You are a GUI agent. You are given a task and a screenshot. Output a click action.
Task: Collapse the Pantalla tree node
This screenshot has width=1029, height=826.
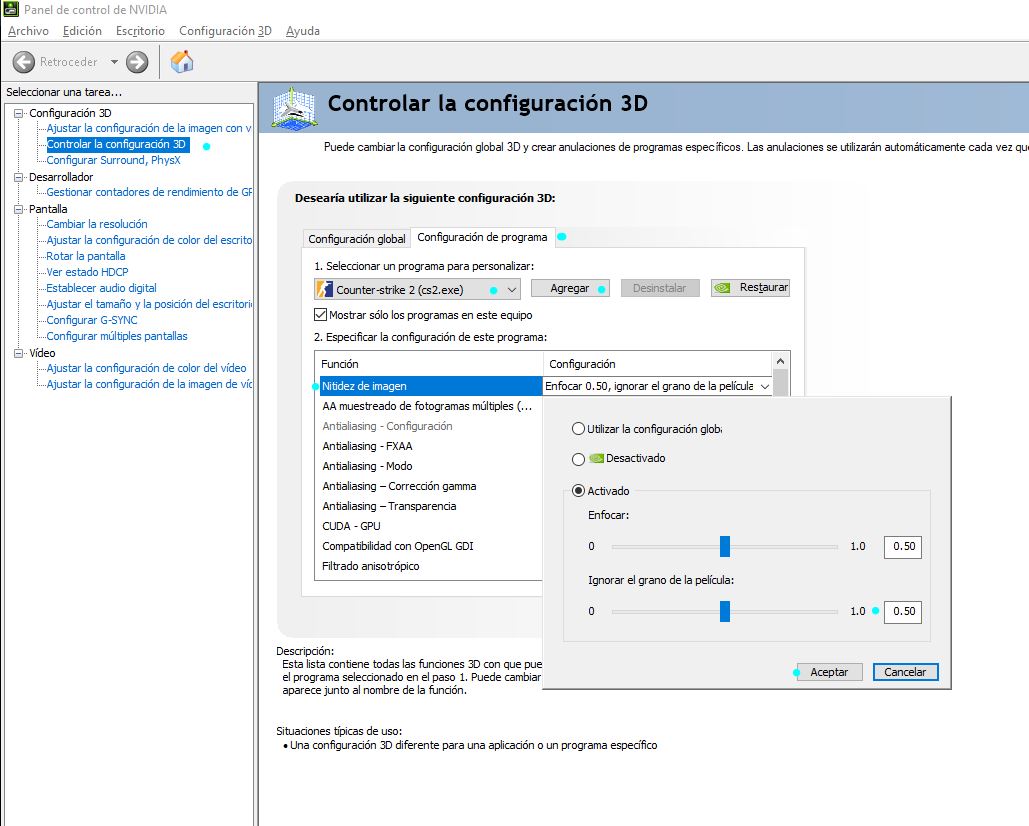point(18,209)
